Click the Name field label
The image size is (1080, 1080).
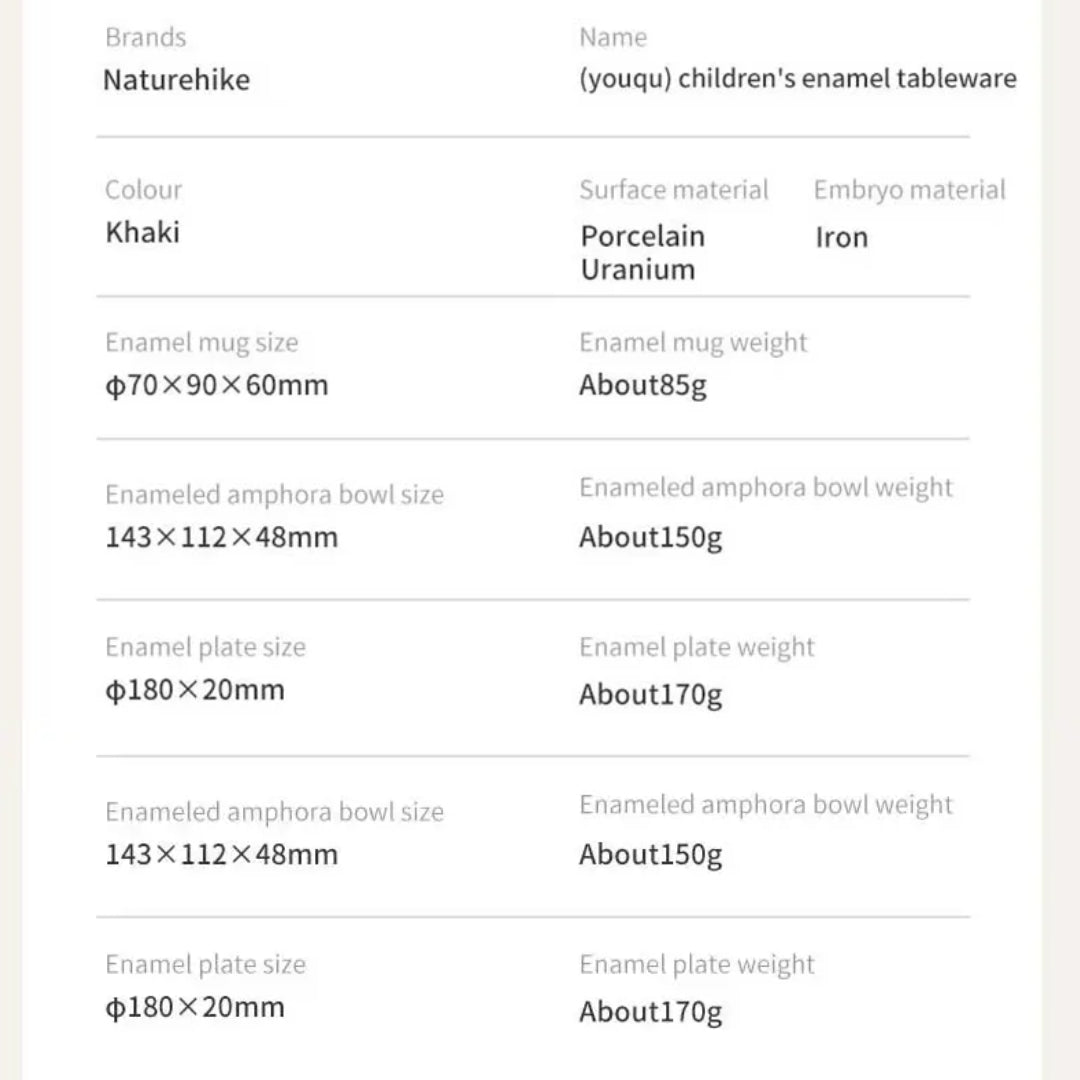pos(613,38)
